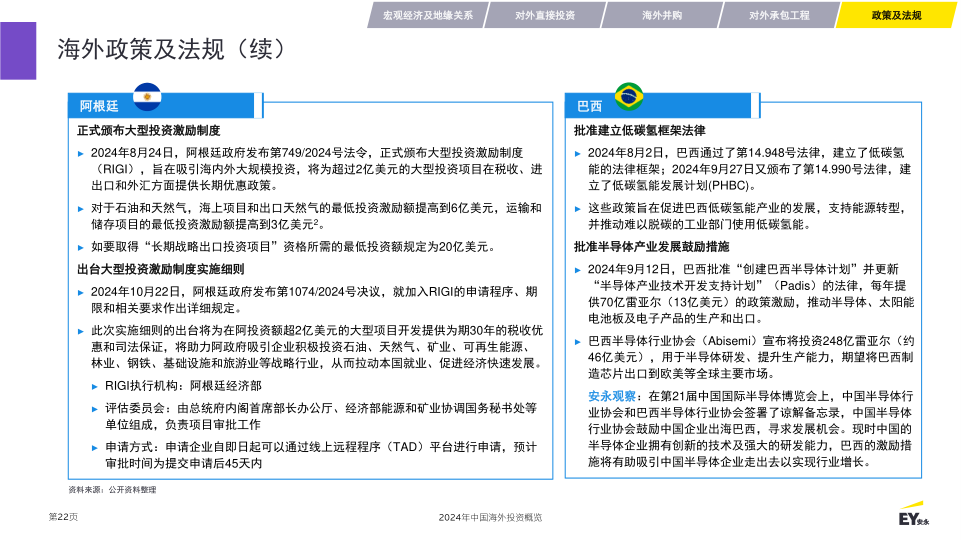The height and width of the screenshot is (540, 961).
Task: Click the 资料来源：公开资料整理 footnote
Action: (112, 490)
